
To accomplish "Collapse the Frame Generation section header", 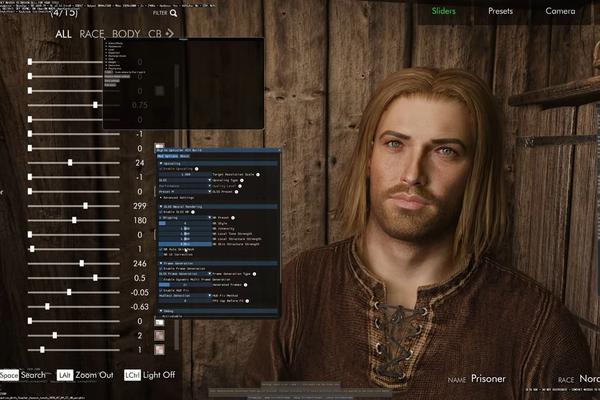I will coord(218,263).
